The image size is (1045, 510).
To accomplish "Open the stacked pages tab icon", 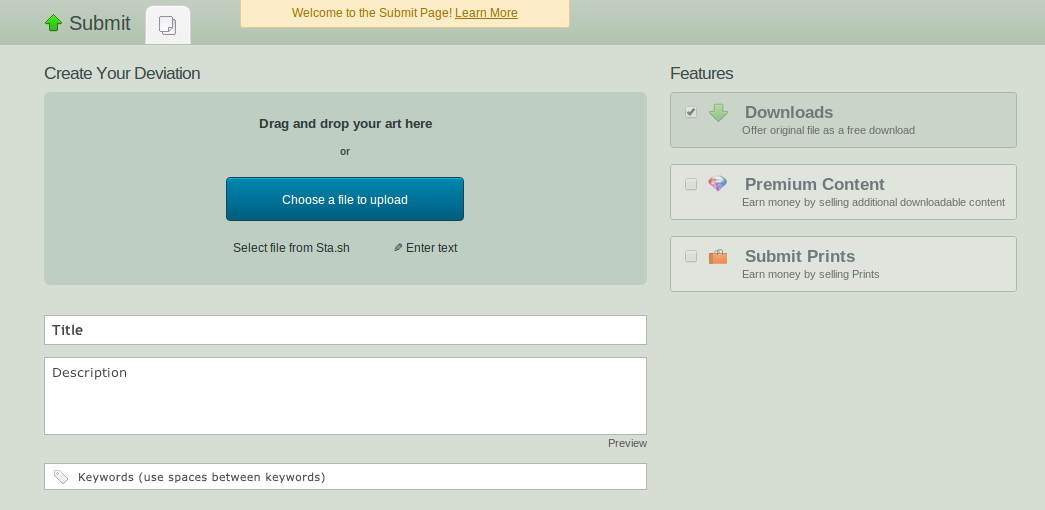I will point(168,25).
